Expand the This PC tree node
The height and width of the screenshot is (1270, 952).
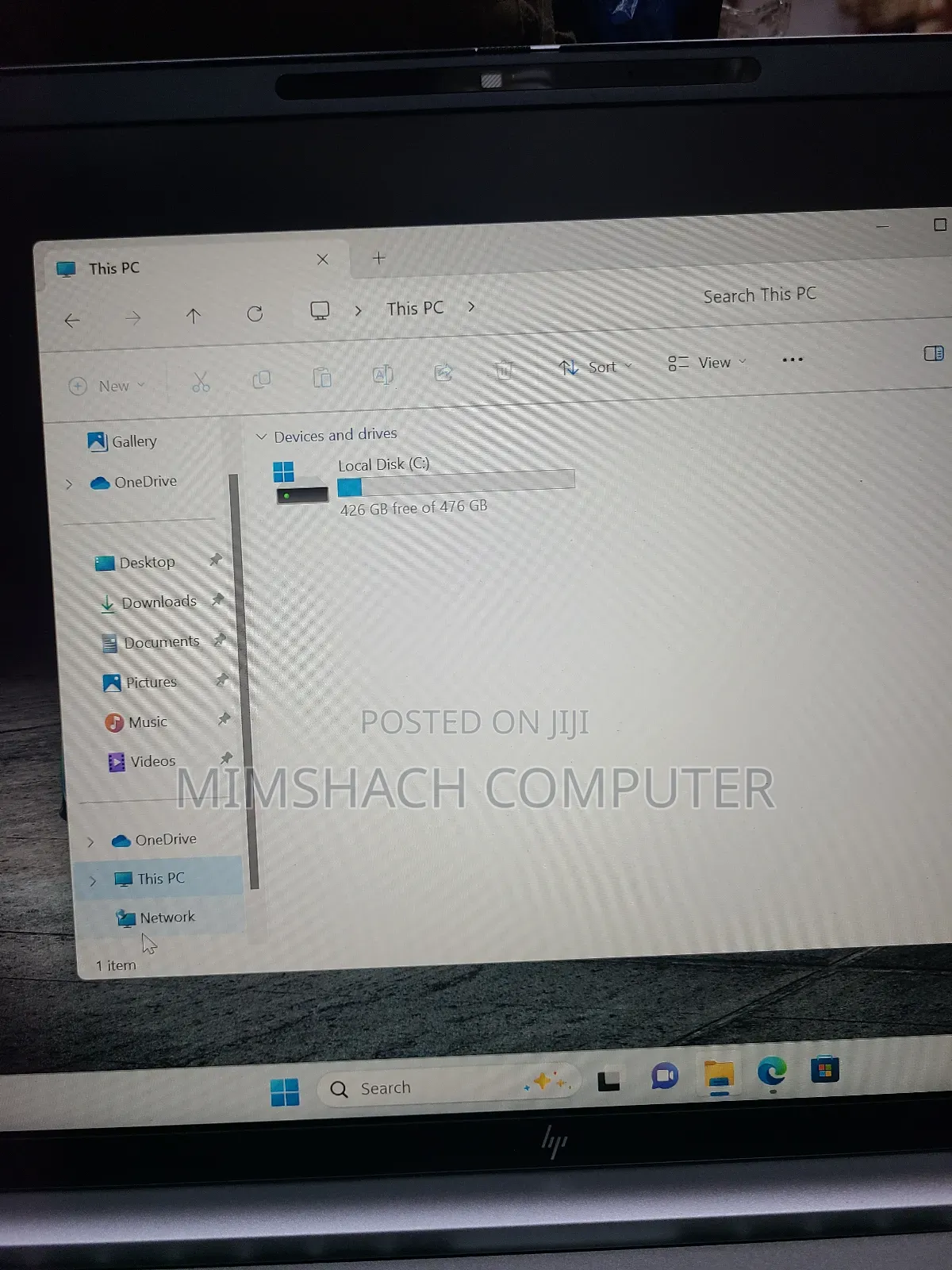(93, 880)
